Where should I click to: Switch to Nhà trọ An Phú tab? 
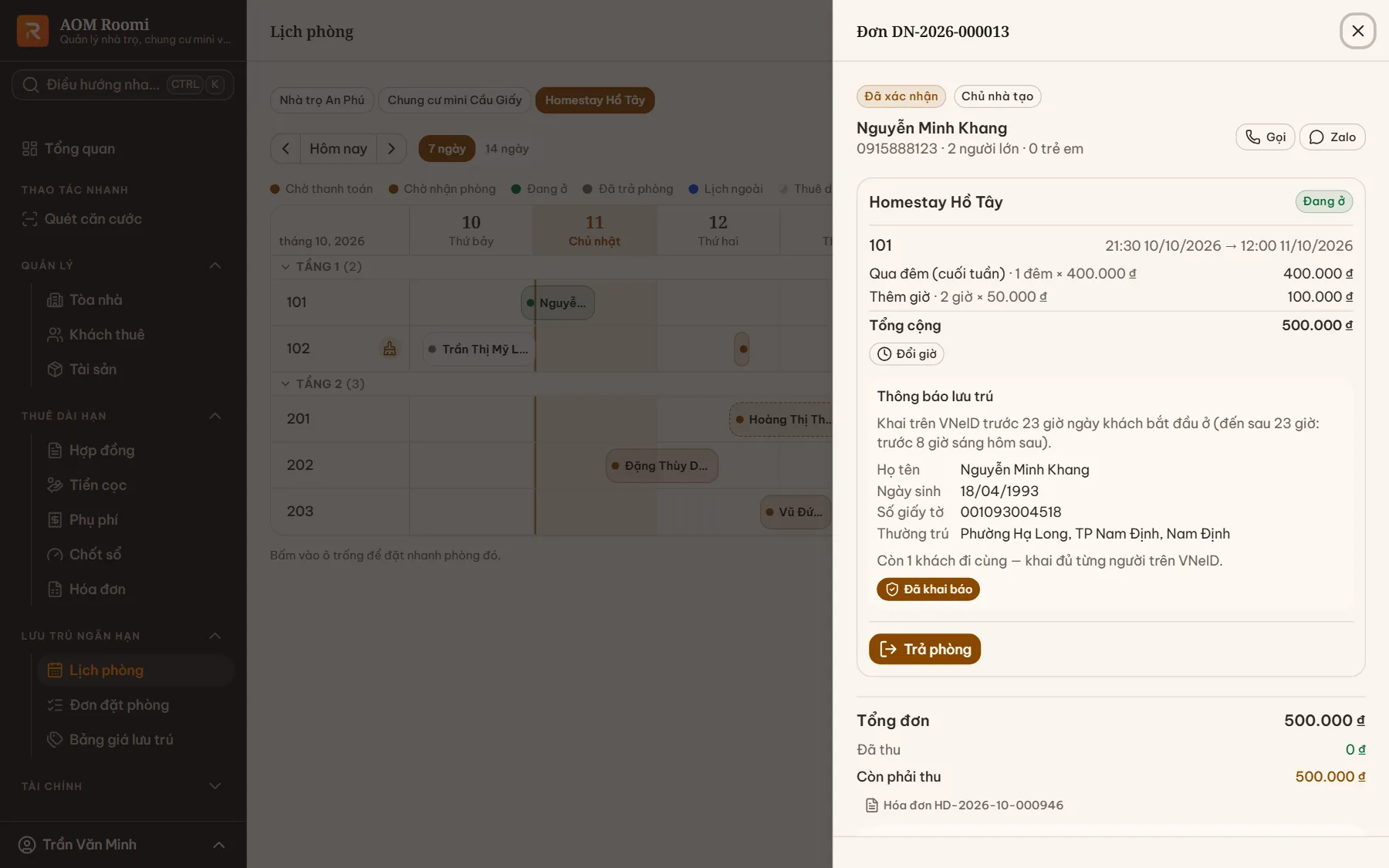point(322,100)
